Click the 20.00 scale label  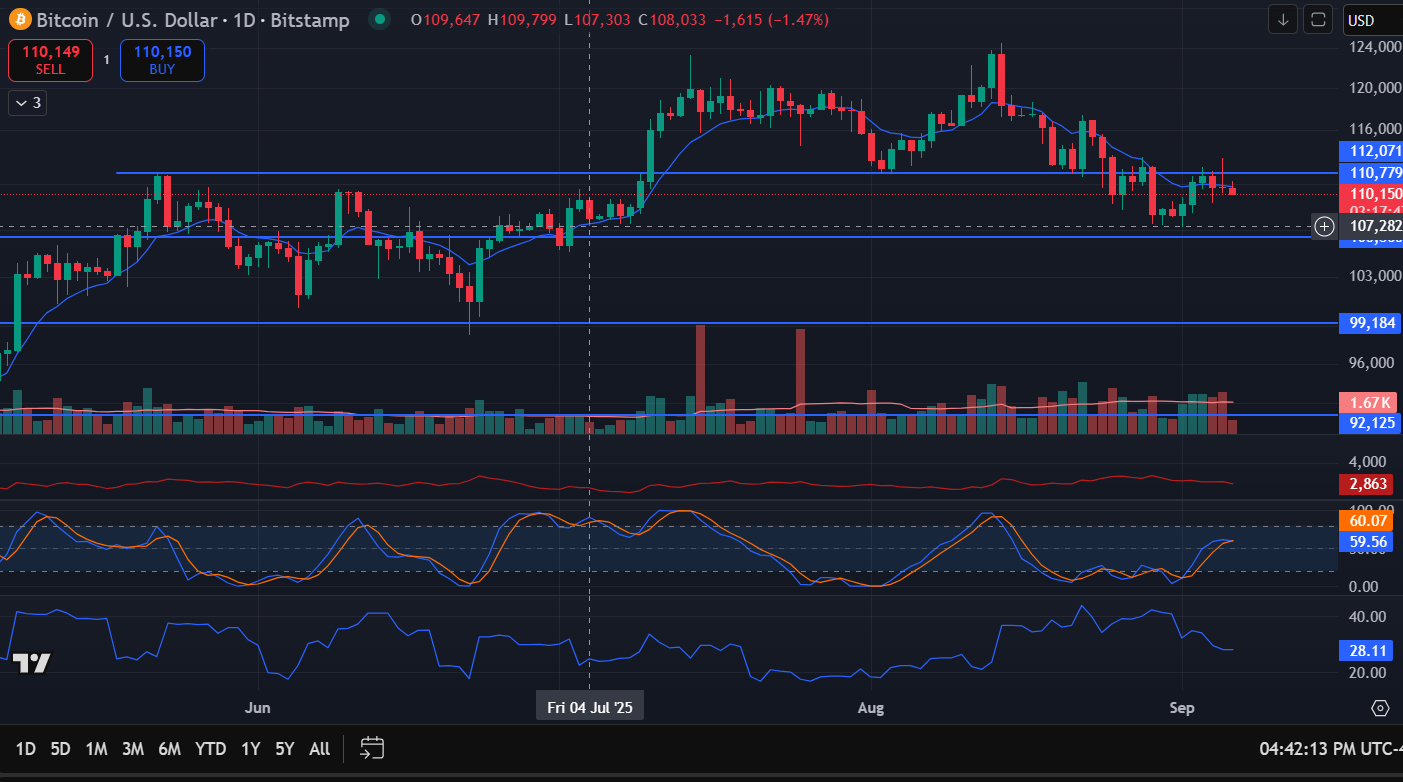coord(1366,673)
